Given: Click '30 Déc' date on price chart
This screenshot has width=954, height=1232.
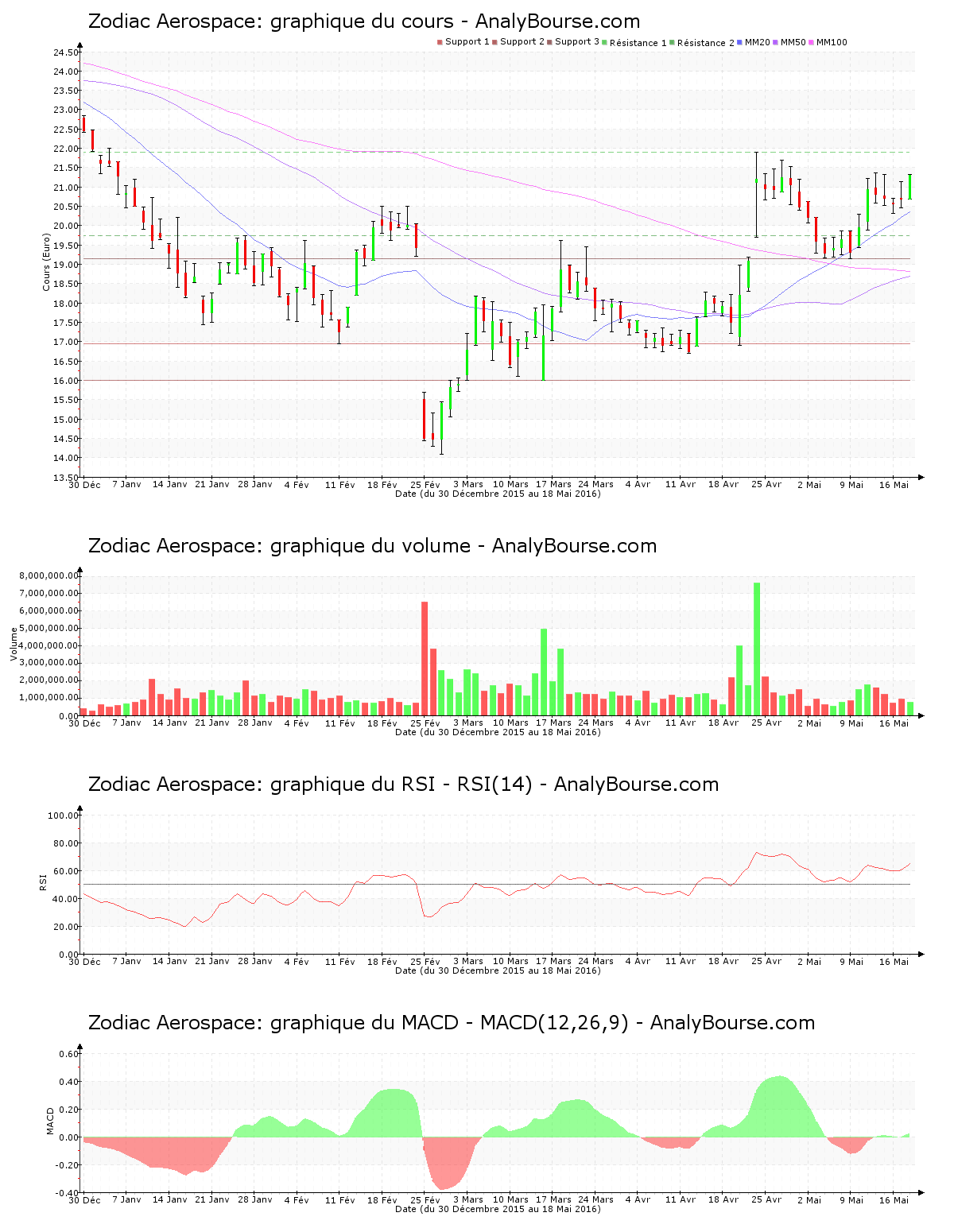Looking at the screenshot, I should 84,484.
